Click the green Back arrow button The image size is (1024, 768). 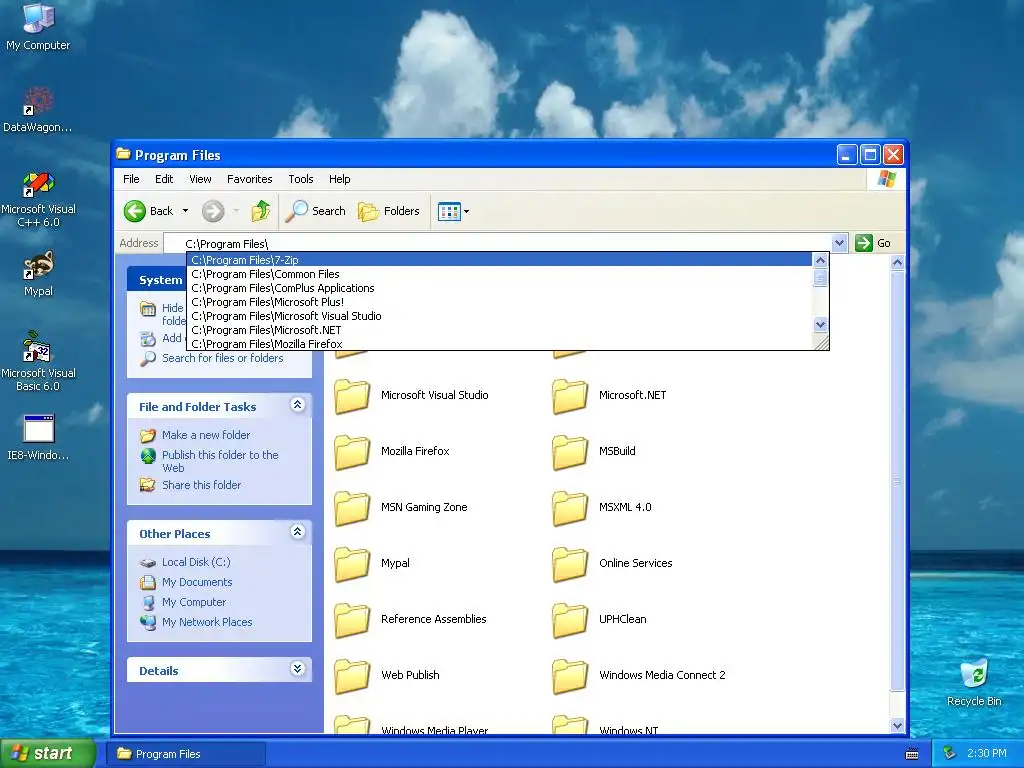click(x=135, y=211)
